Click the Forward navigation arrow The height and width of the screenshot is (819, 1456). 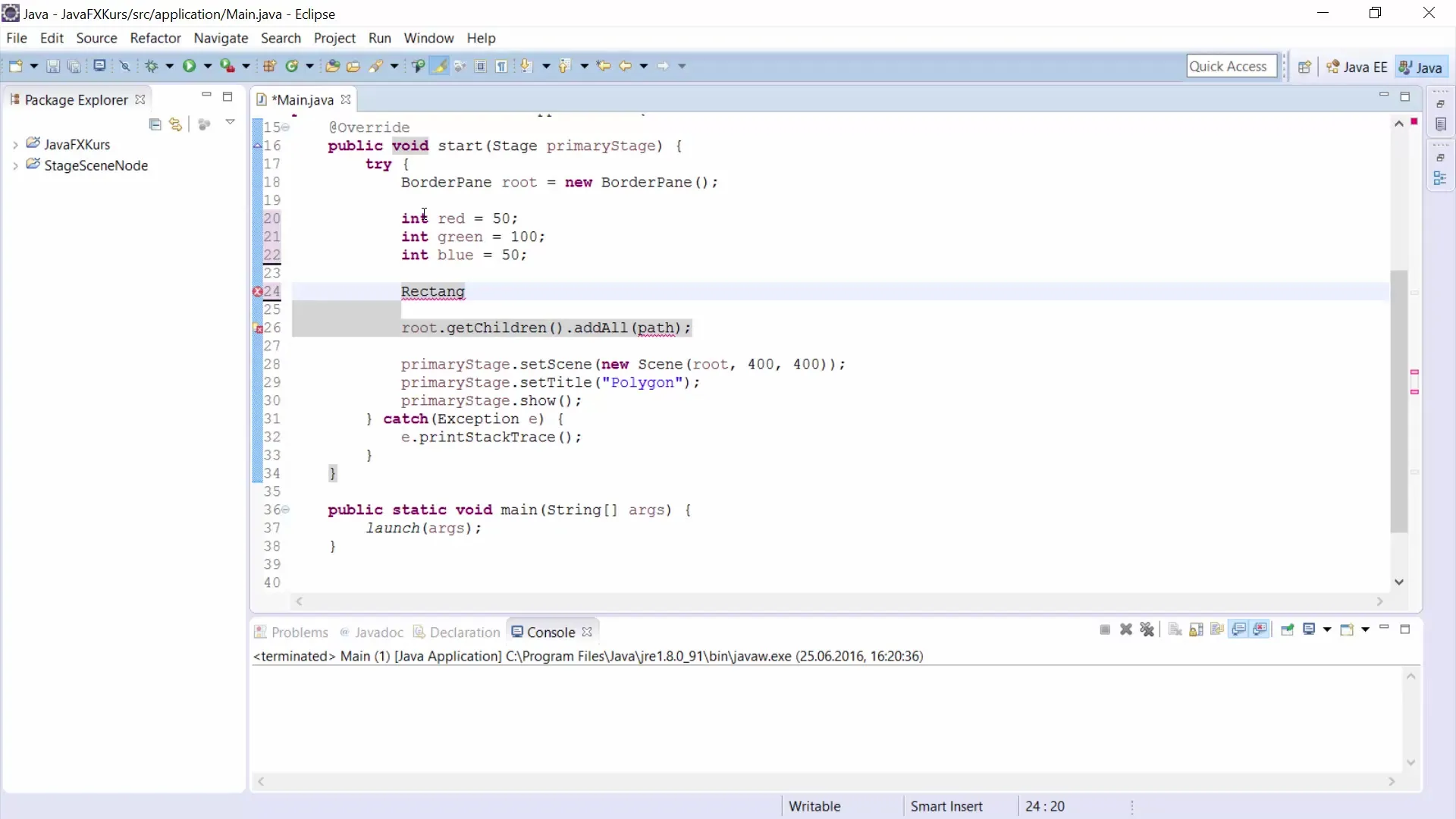pyautogui.click(x=663, y=66)
